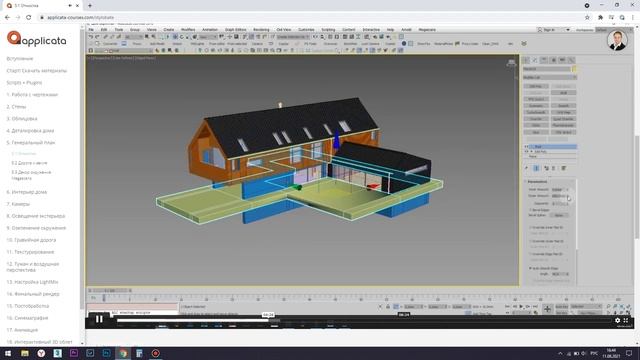640x360 pixels.
Task: Open the Graph Editors menu
Action: pos(236,30)
